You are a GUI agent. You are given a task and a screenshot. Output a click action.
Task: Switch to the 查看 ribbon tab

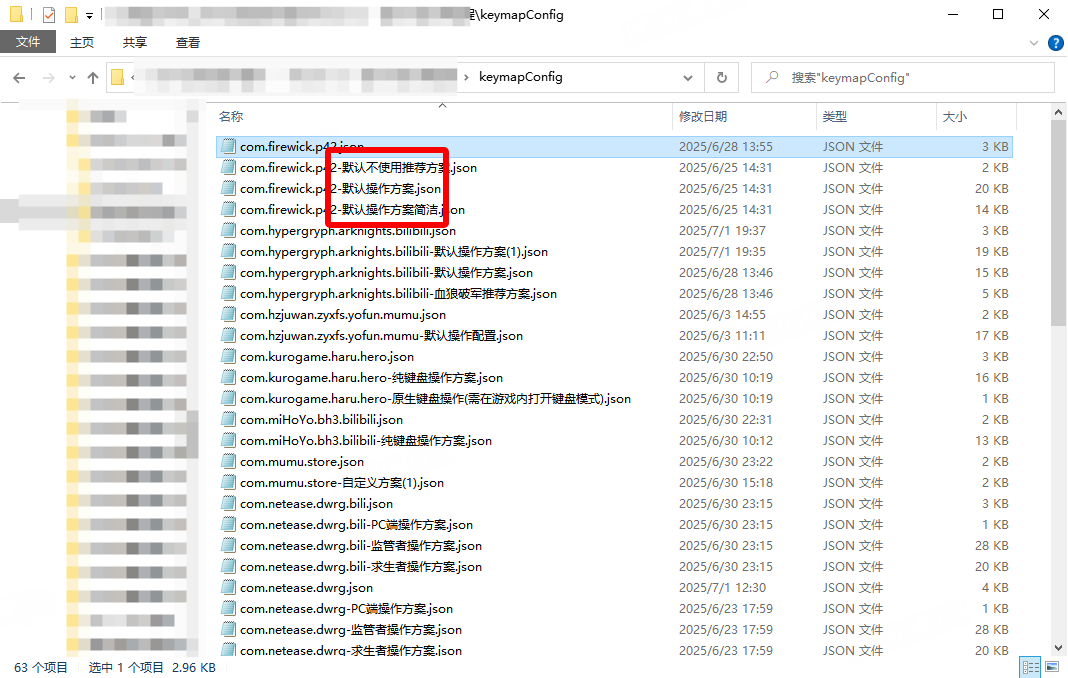coord(187,42)
